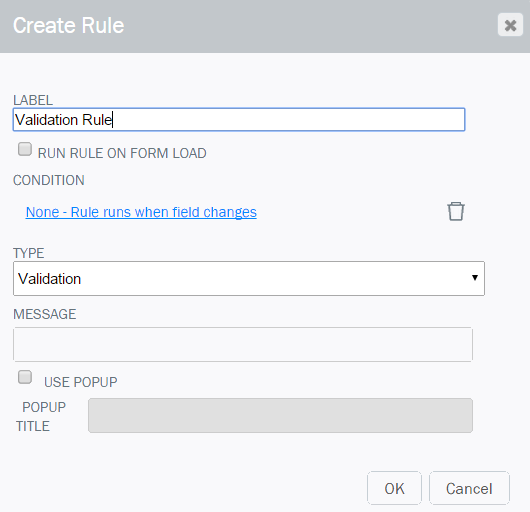Screen dimensions: 530x512
Task: Click the MESSAGE field caption
Action: (45, 314)
